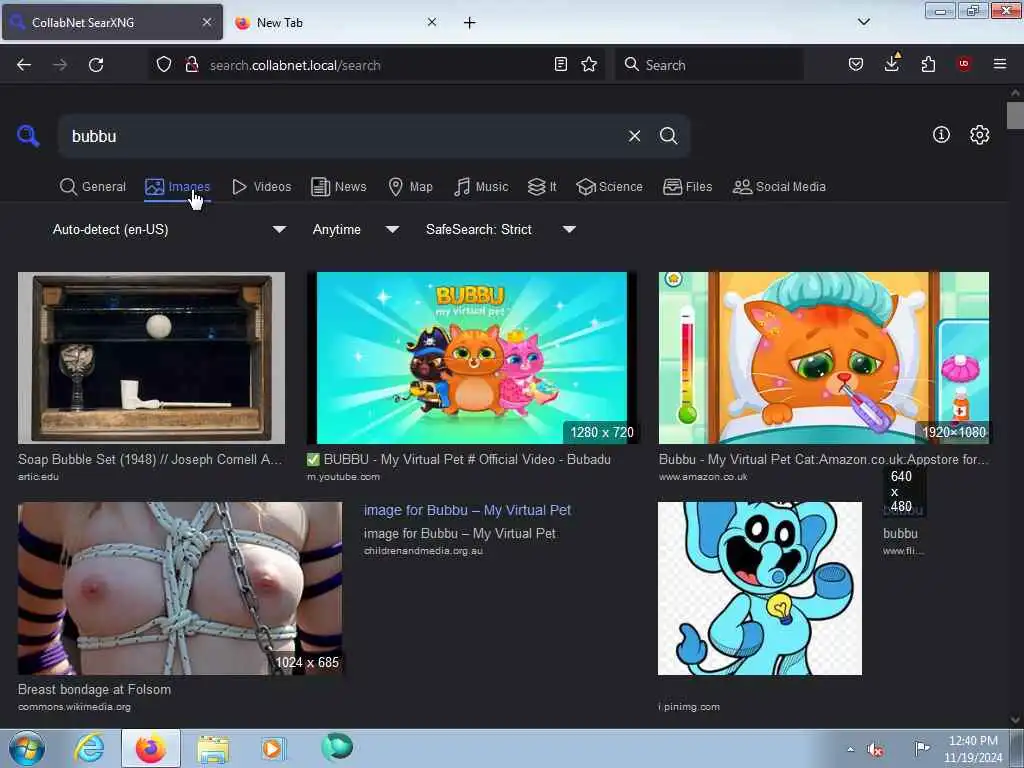Clear the bubbu search query

pyautogui.click(x=634, y=136)
